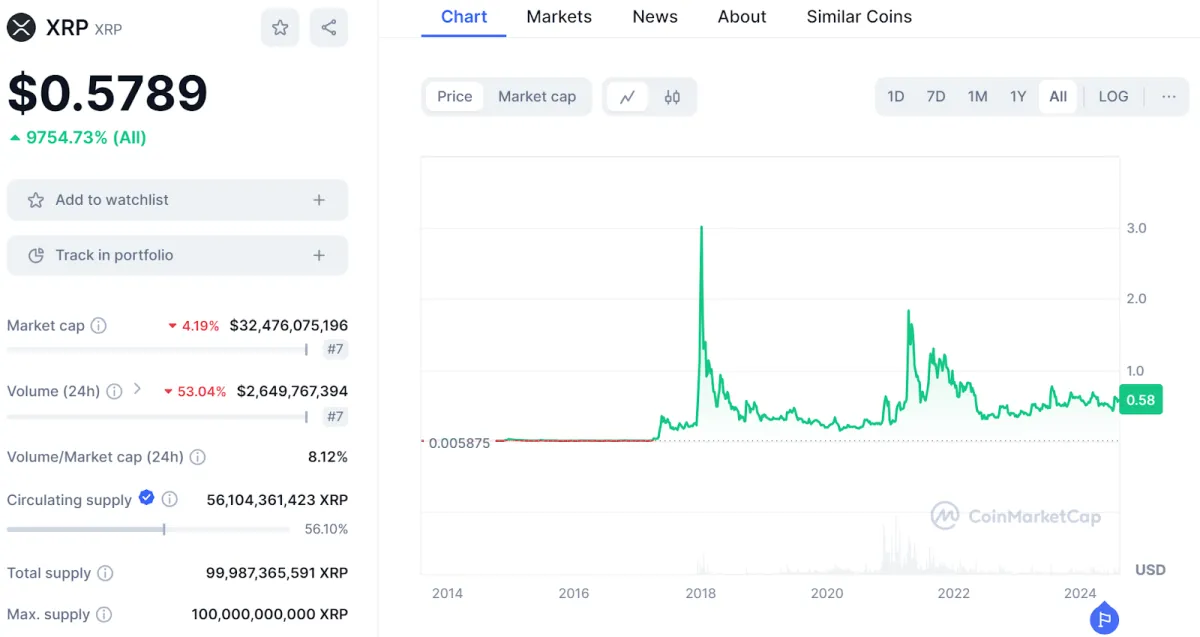Click the verified checkmark badge
The height and width of the screenshot is (637, 1200).
pos(147,498)
